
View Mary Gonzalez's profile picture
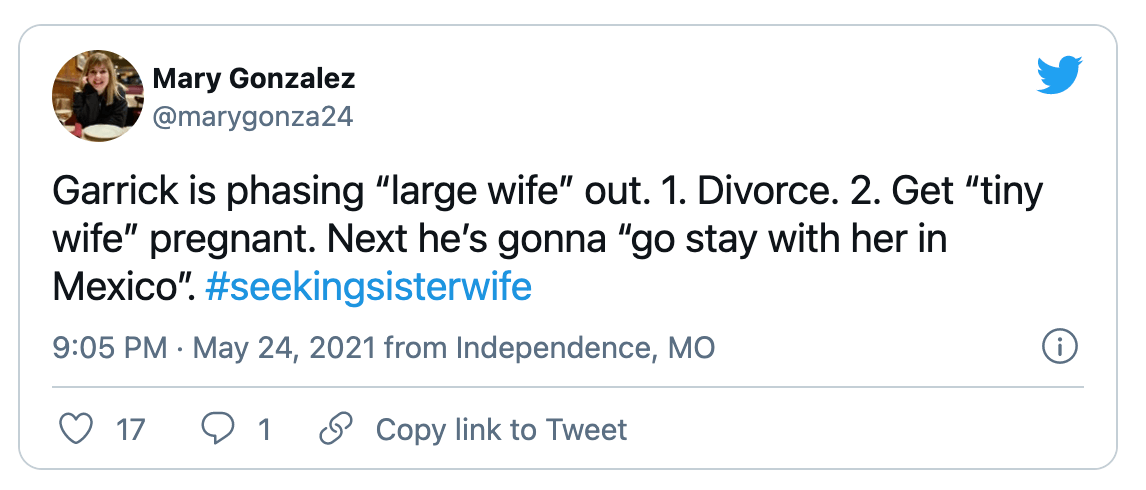coord(98,96)
